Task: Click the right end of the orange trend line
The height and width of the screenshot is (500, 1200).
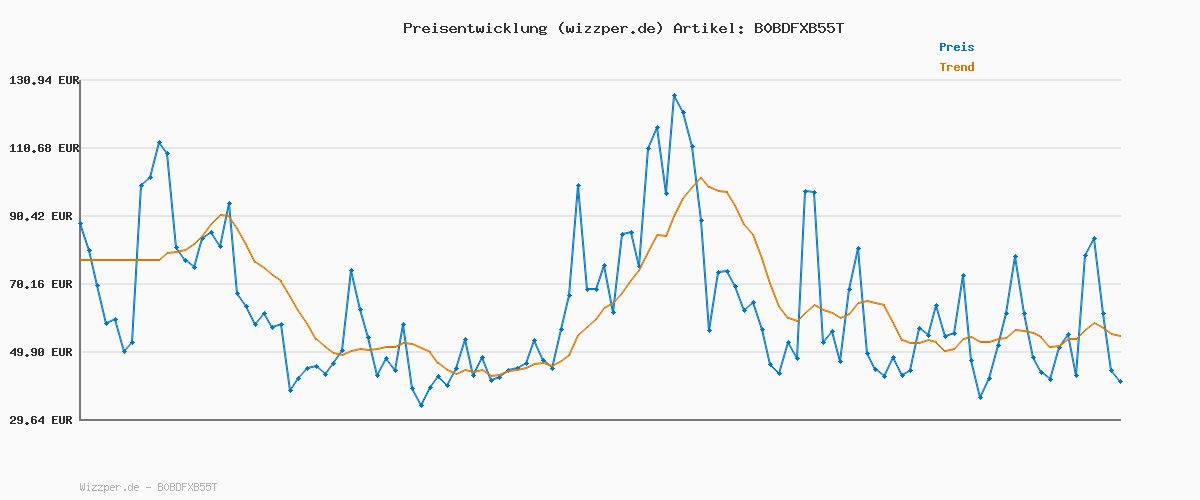Action: [x=1120, y=336]
